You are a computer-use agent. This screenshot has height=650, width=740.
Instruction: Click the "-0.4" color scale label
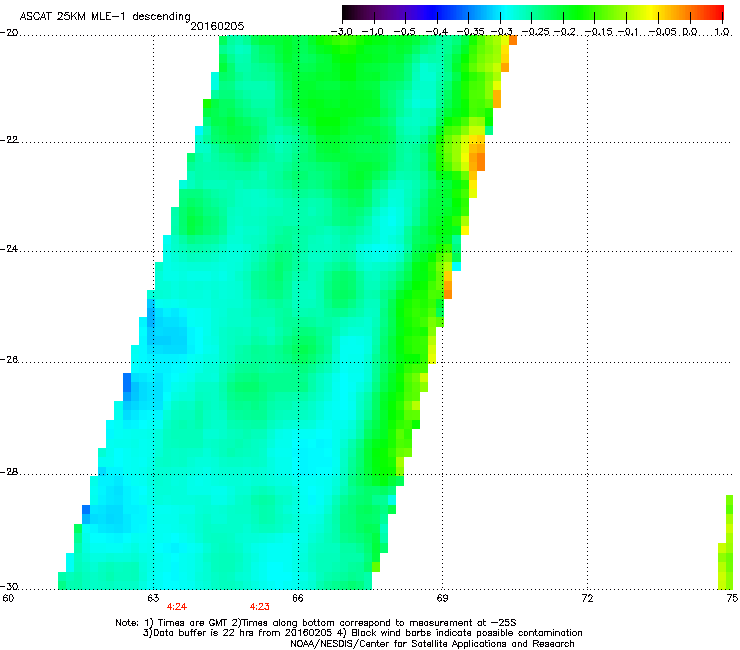point(437,32)
